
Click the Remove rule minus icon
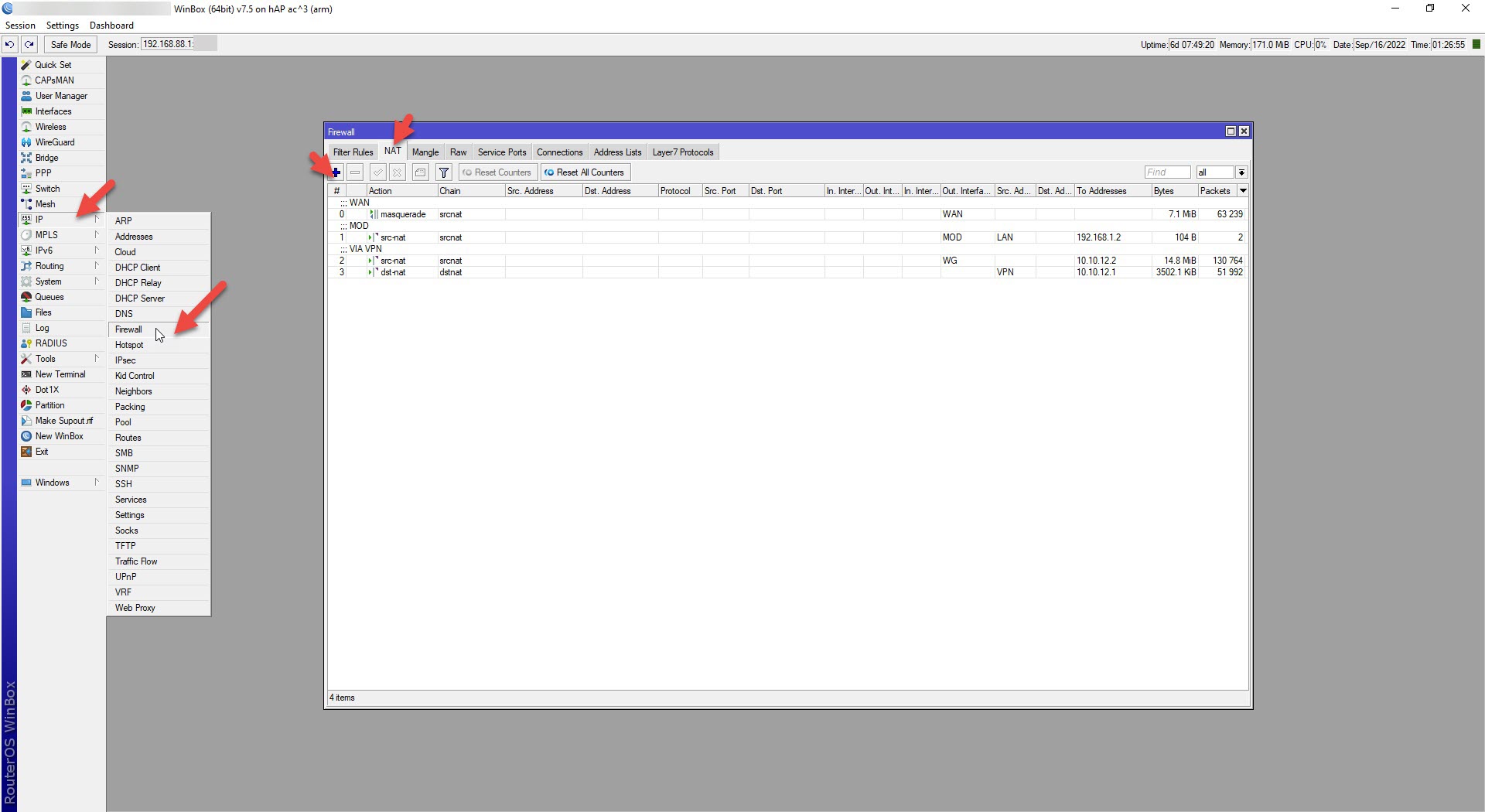point(355,172)
